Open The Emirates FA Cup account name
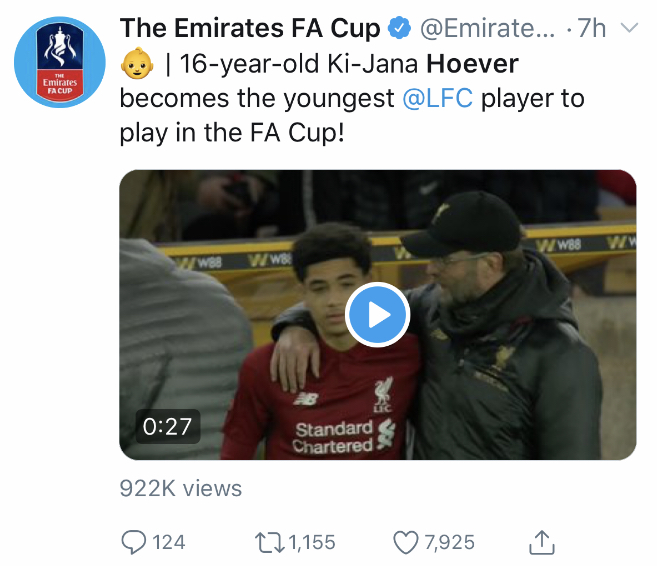Screen dimensions: 657x566 coord(250,29)
